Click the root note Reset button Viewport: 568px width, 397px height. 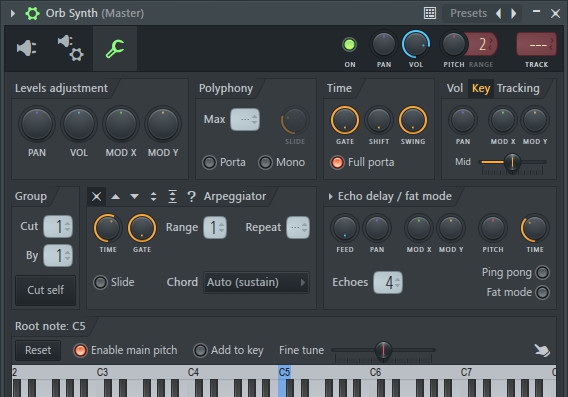tap(38, 350)
